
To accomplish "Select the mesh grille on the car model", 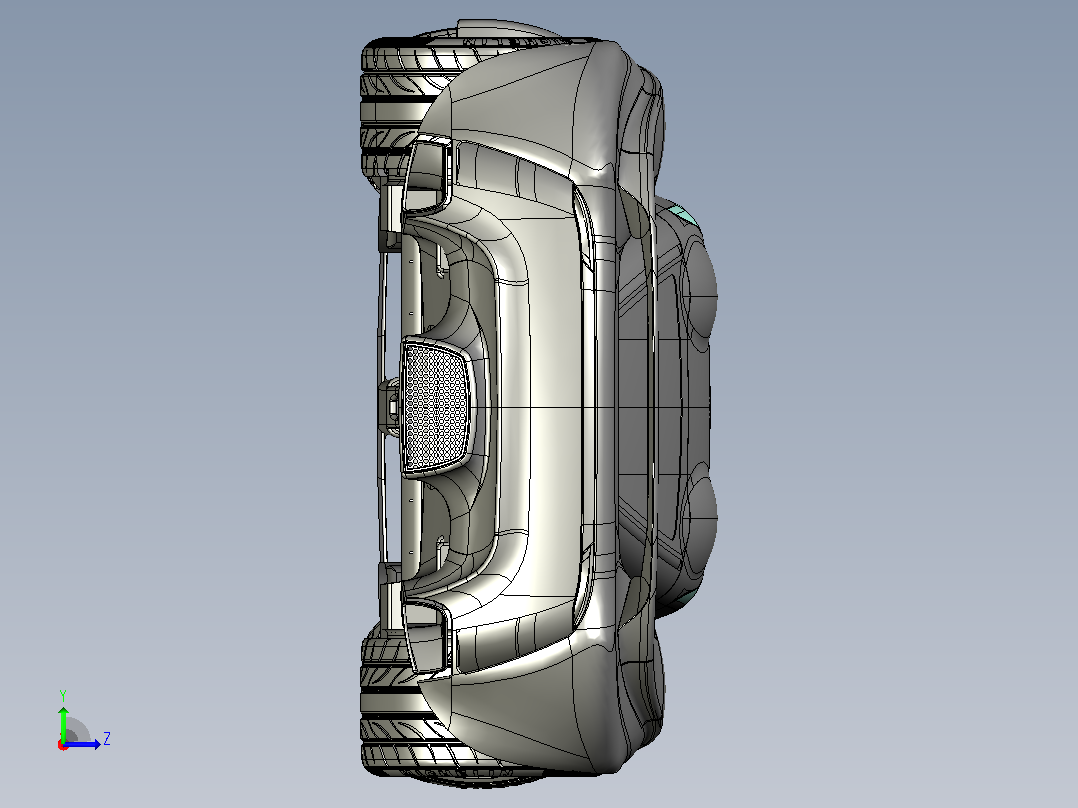I will click(434, 407).
